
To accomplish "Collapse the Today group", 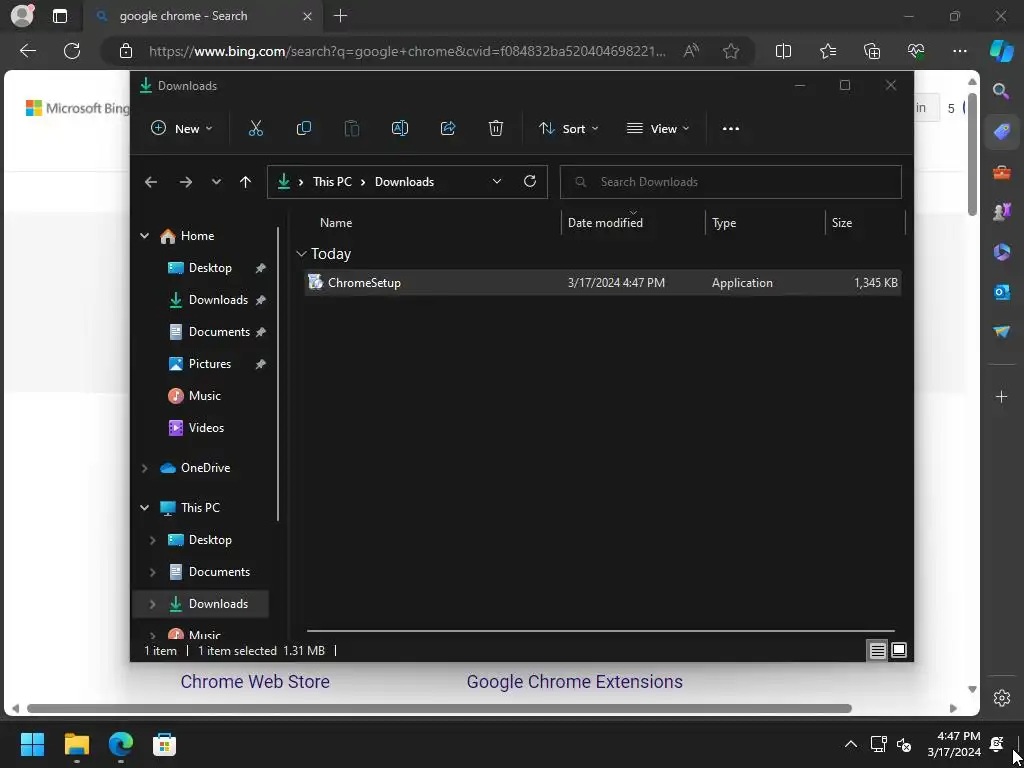I will 301,254.
